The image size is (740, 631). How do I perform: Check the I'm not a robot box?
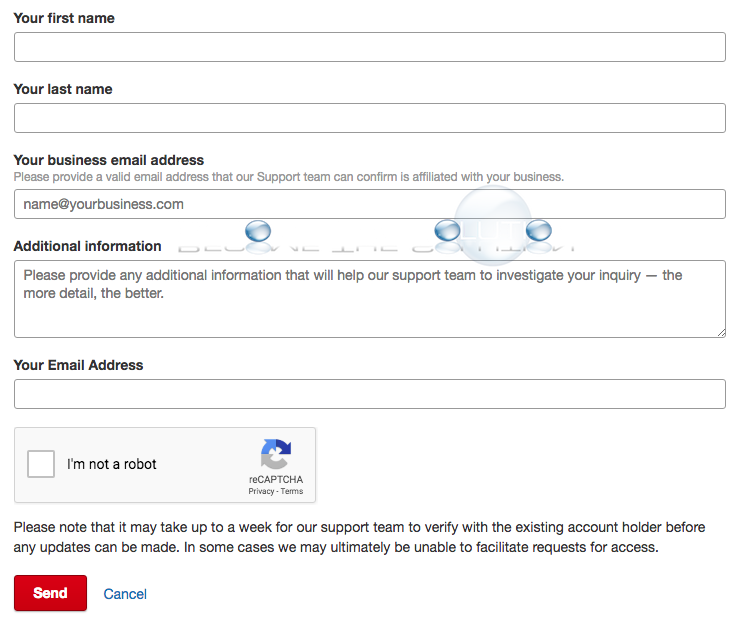[x=41, y=464]
